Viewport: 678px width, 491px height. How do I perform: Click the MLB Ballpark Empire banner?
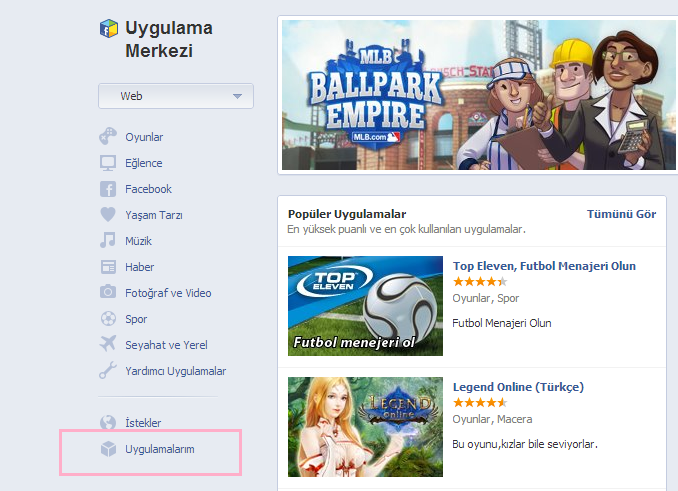pyautogui.click(x=478, y=95)
